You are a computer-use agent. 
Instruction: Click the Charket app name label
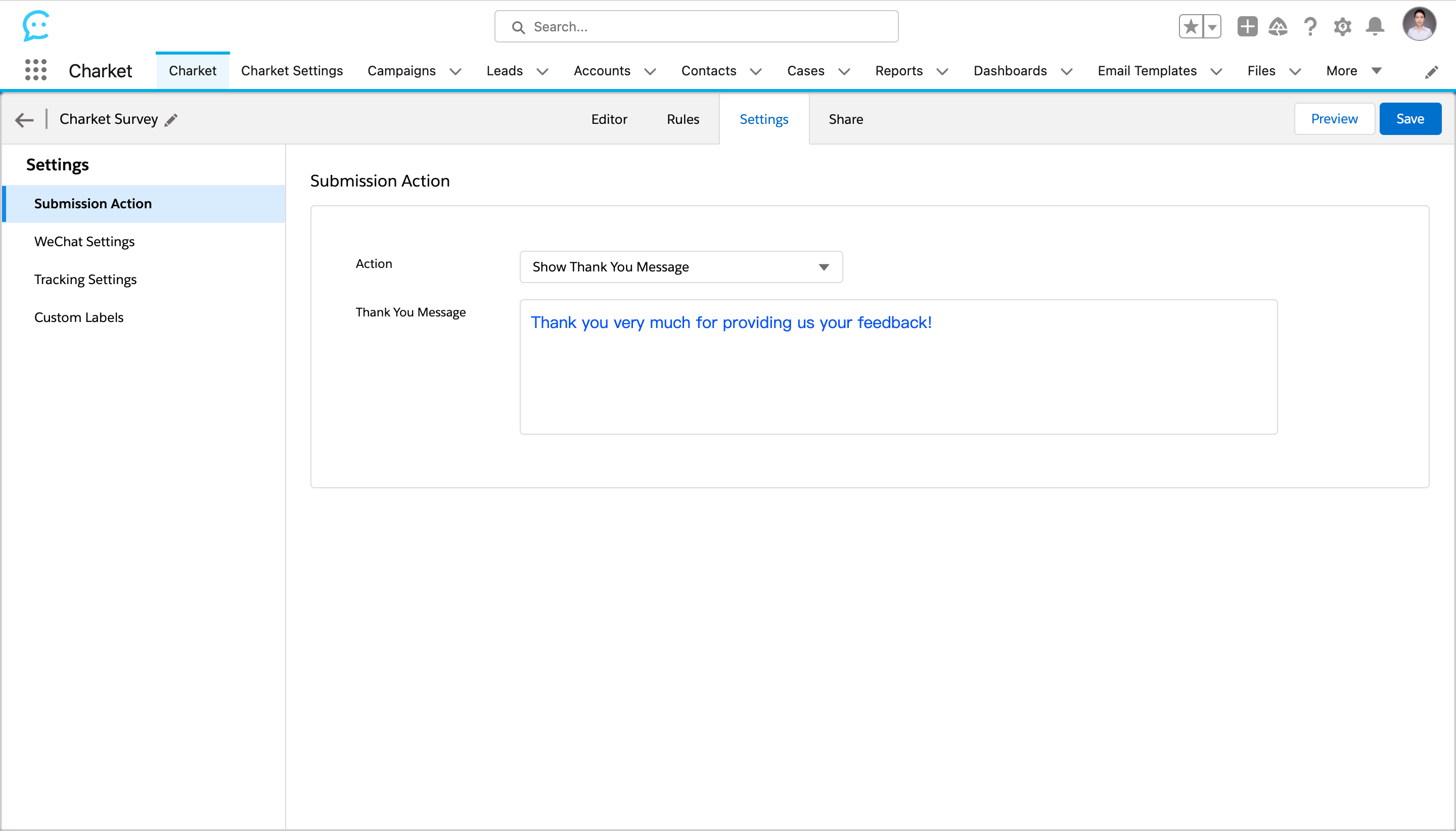(x=100, y=71)
